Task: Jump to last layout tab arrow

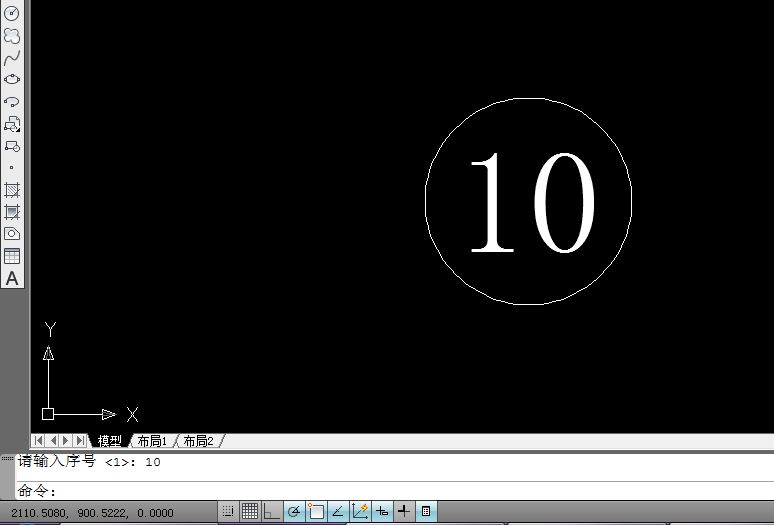Action: (80, 440)
